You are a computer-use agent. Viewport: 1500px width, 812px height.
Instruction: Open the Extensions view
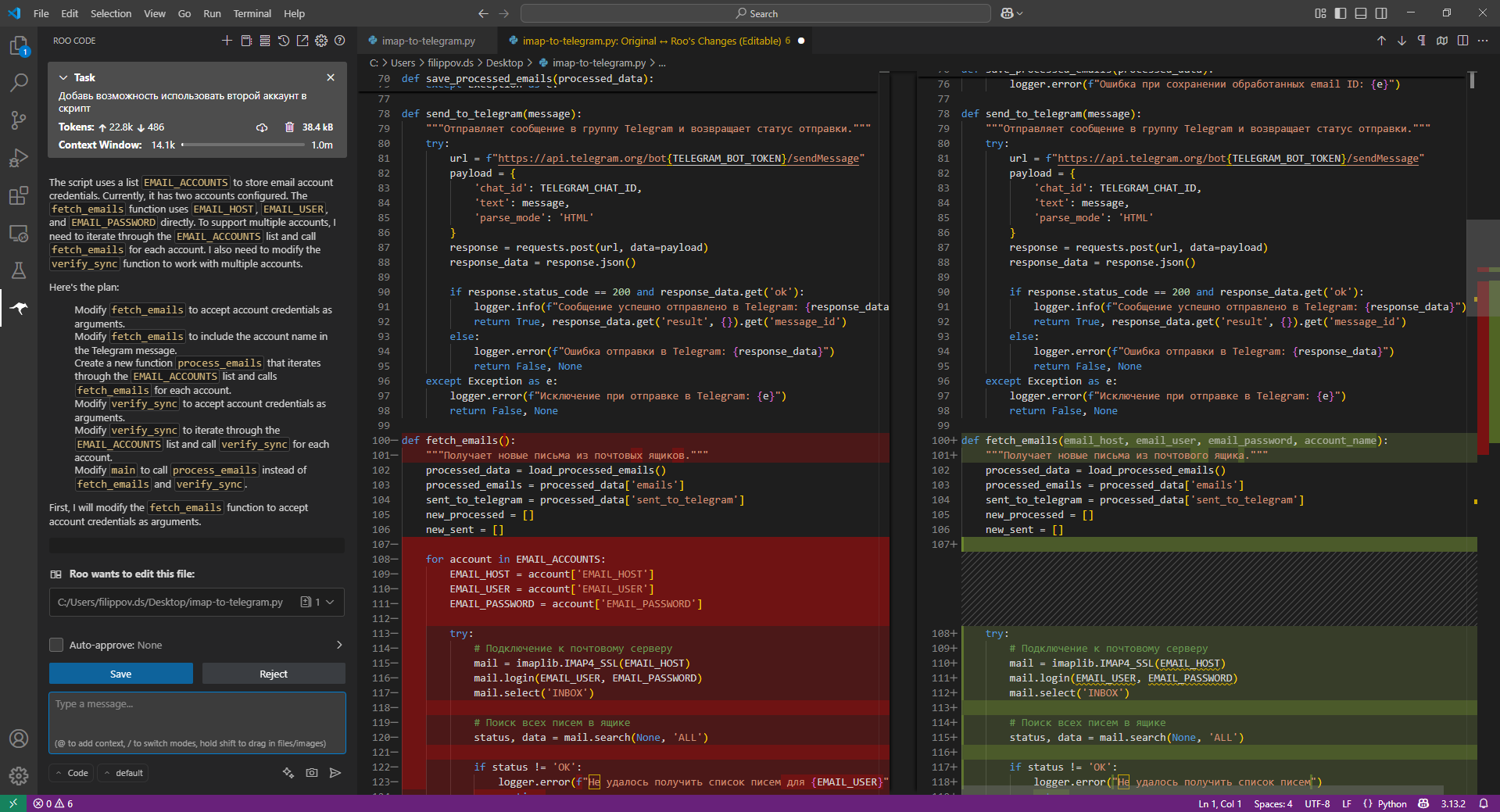[19, 195]
